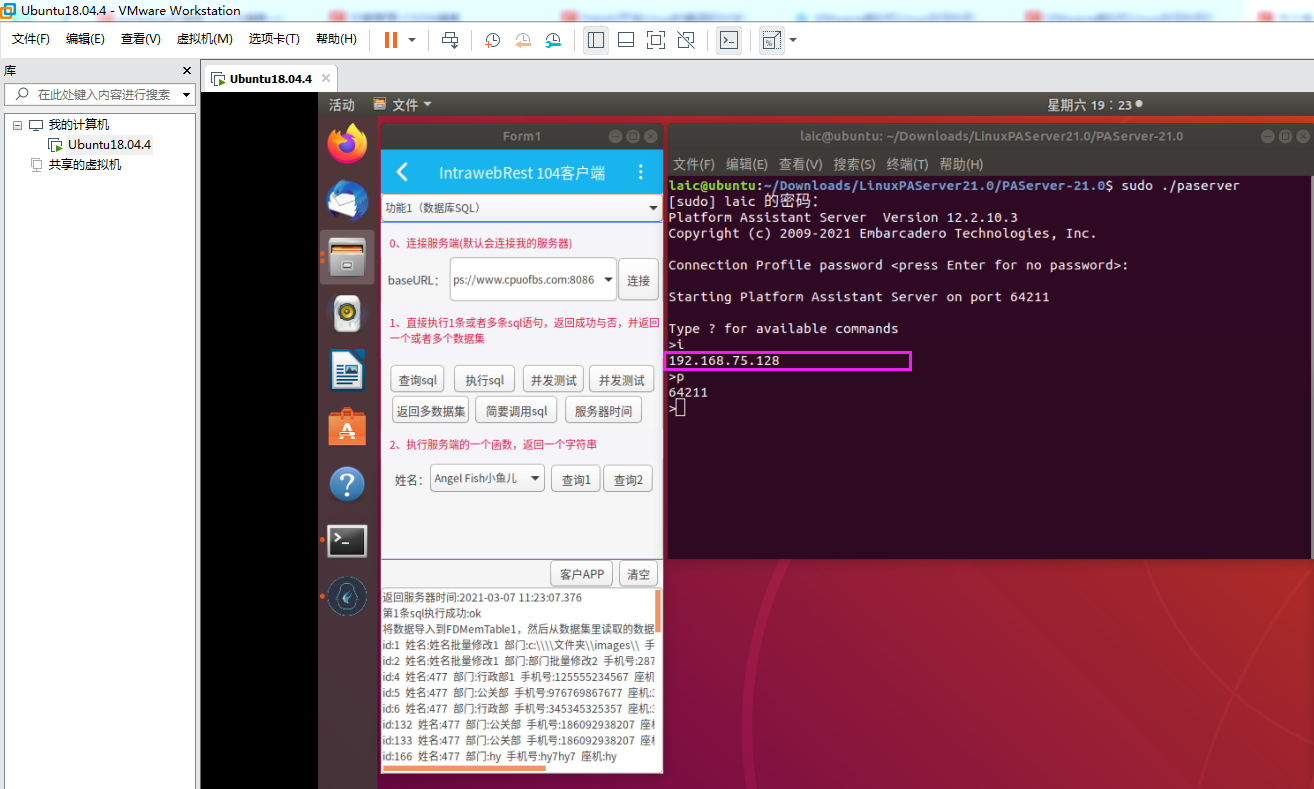Take a snapshot of this virtual machine
The width and height of the screenshot is (1314, 789).
point(492,40)
